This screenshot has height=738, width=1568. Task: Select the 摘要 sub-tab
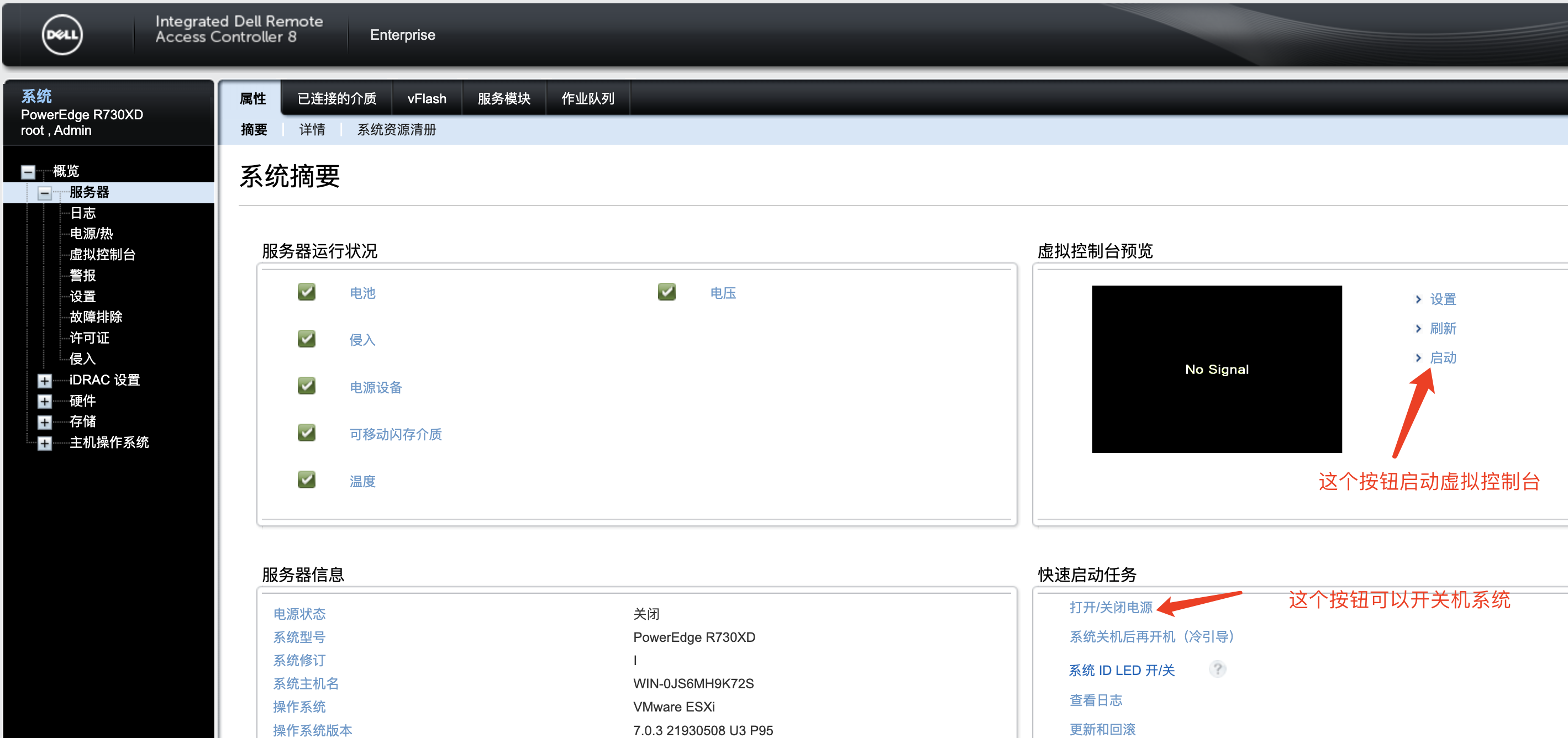(x=254, y=130)
